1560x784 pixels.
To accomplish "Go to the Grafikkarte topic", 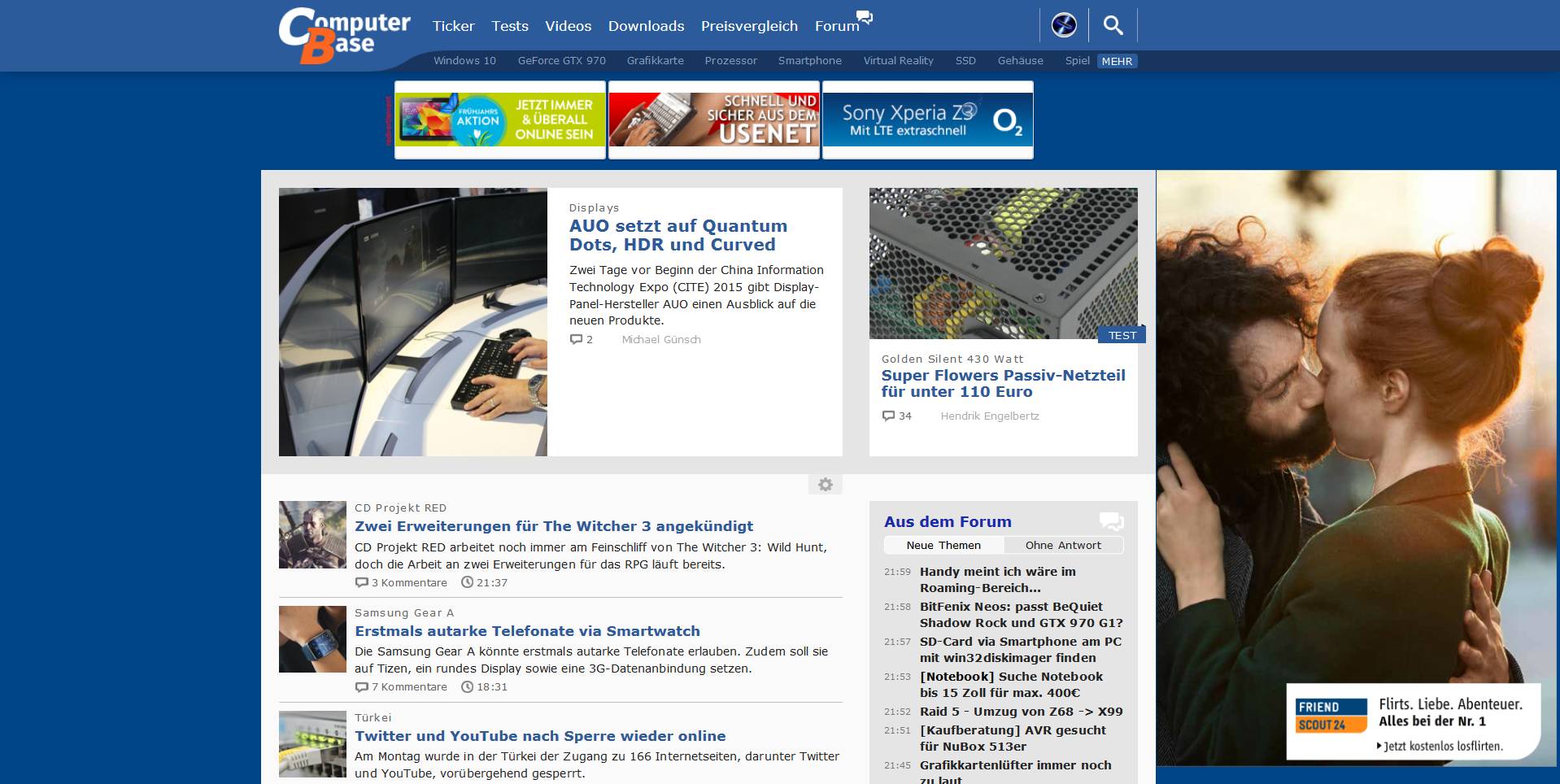I will pyautogui.click(x=656, y=61).
